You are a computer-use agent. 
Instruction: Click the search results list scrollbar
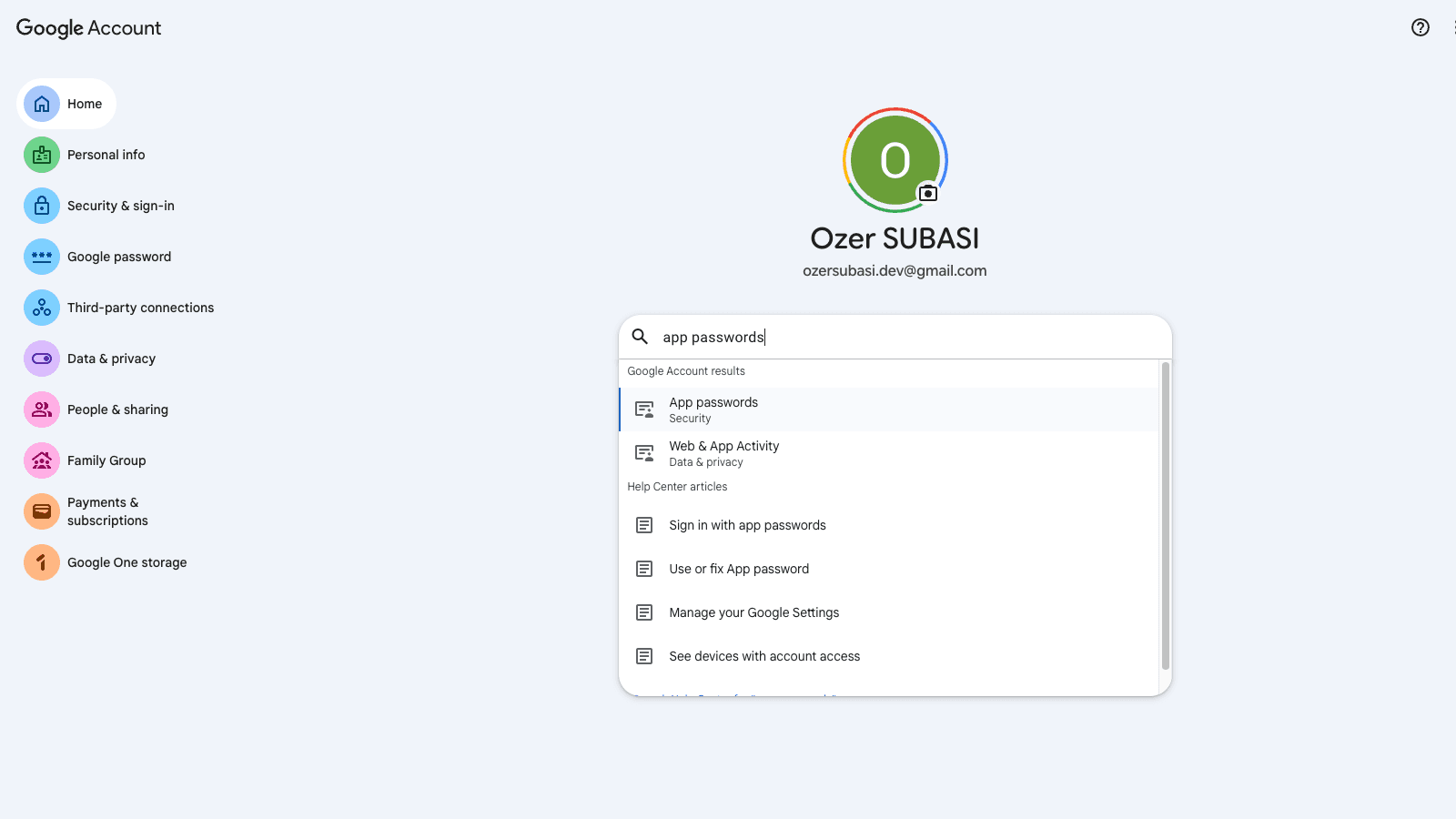(1165, 515)
